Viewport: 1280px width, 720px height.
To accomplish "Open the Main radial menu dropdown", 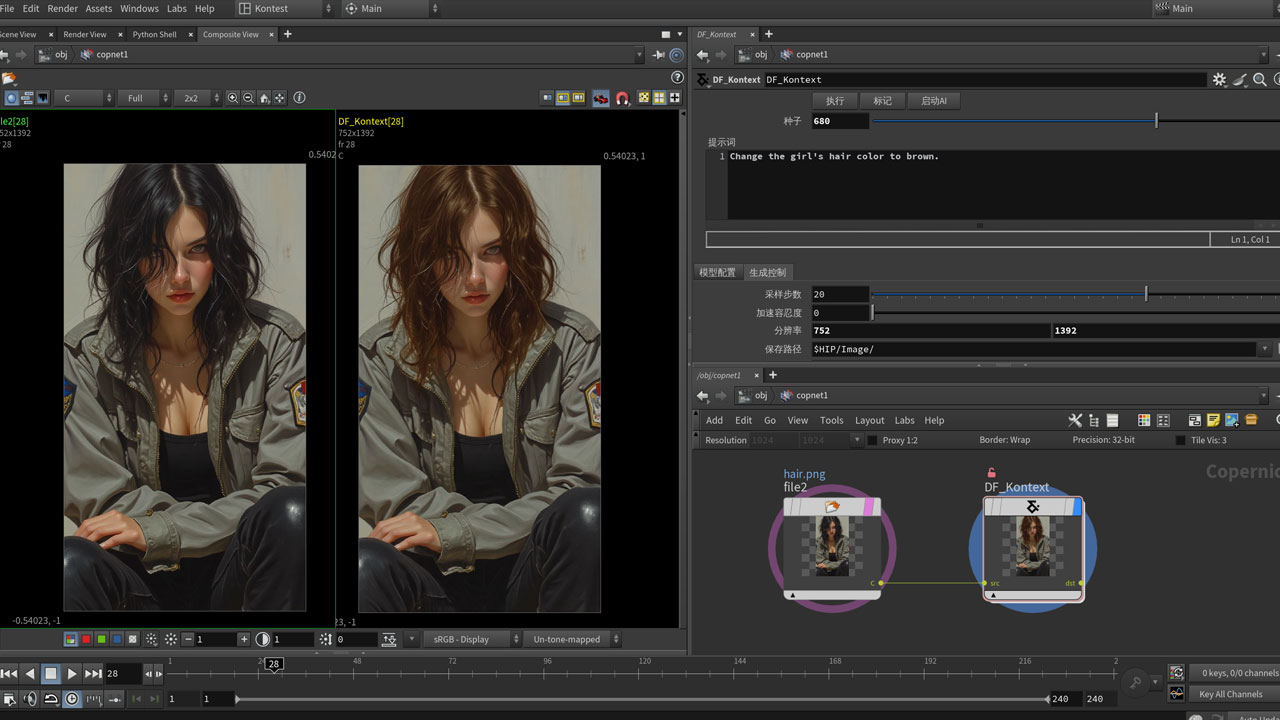I will pos(391,9).
